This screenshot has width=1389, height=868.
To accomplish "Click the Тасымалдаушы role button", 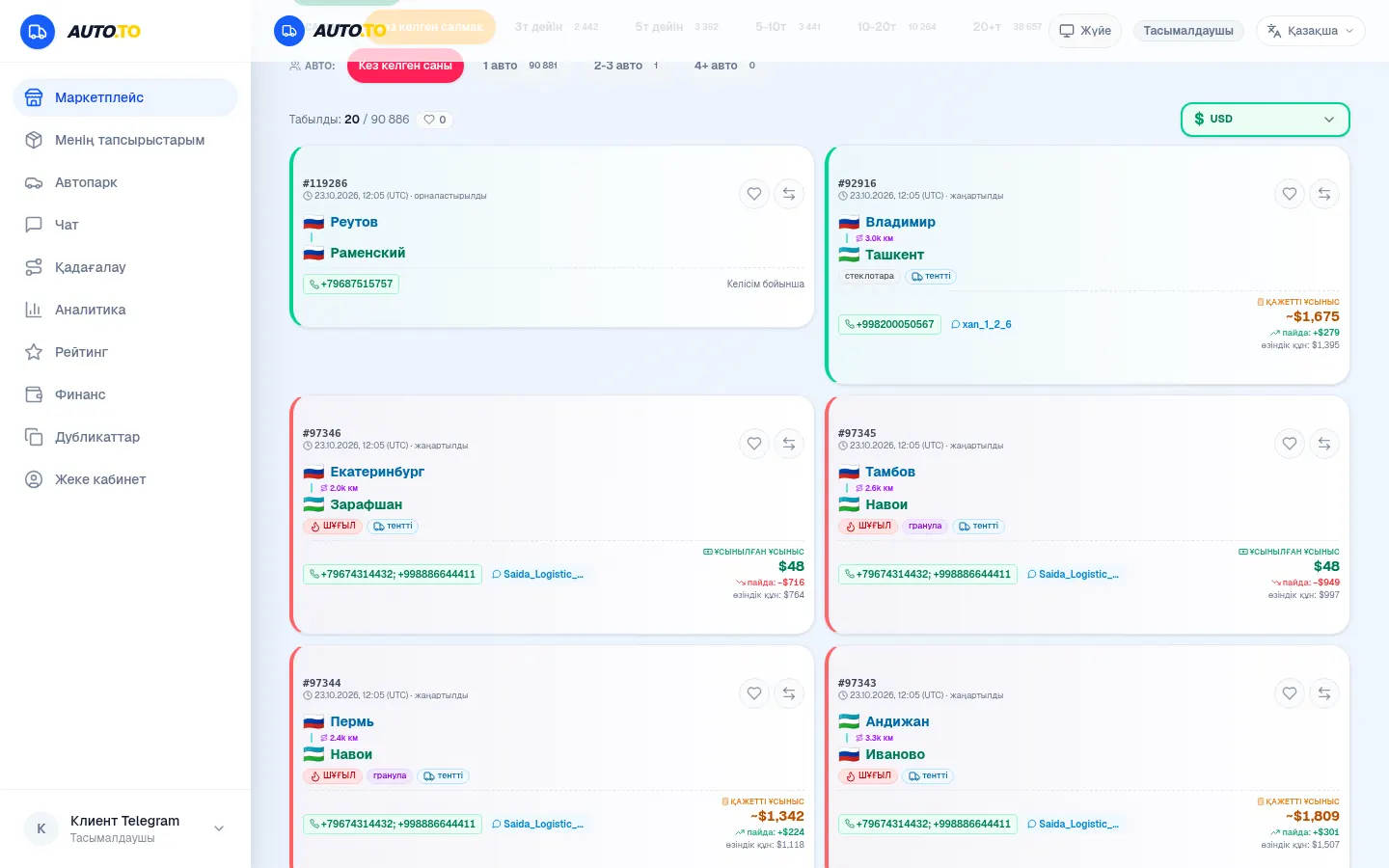I will click(1188, 31).
